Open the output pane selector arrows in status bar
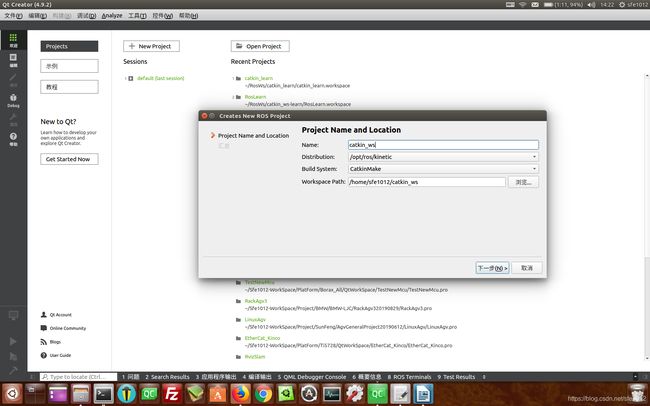650x406 pixels. coord(484,377)
